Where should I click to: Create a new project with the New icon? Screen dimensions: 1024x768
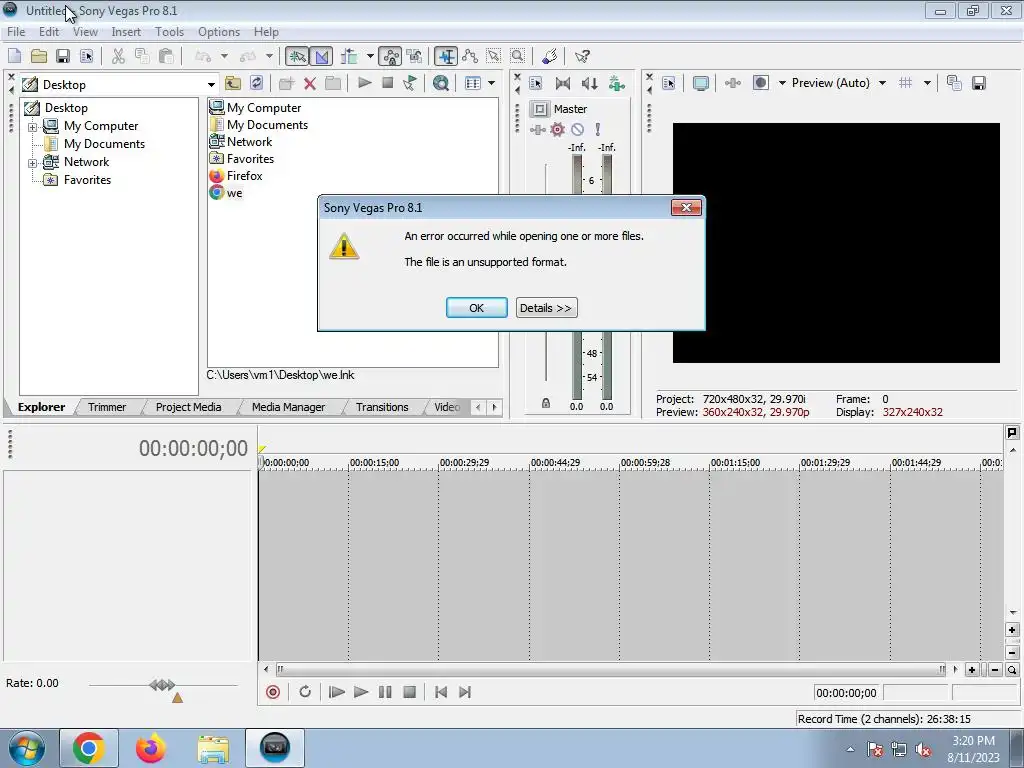pos(14,56)
